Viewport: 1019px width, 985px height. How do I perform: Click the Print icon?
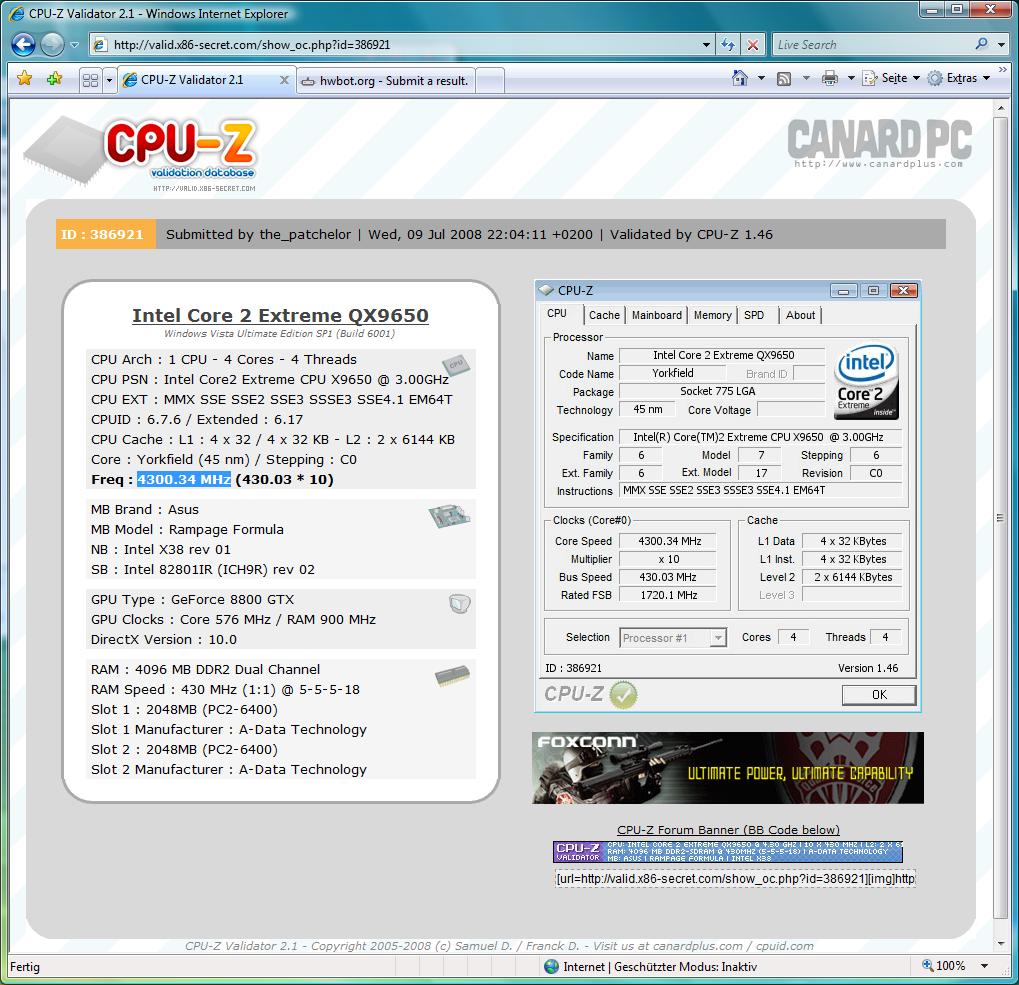[x=830, y=79]
